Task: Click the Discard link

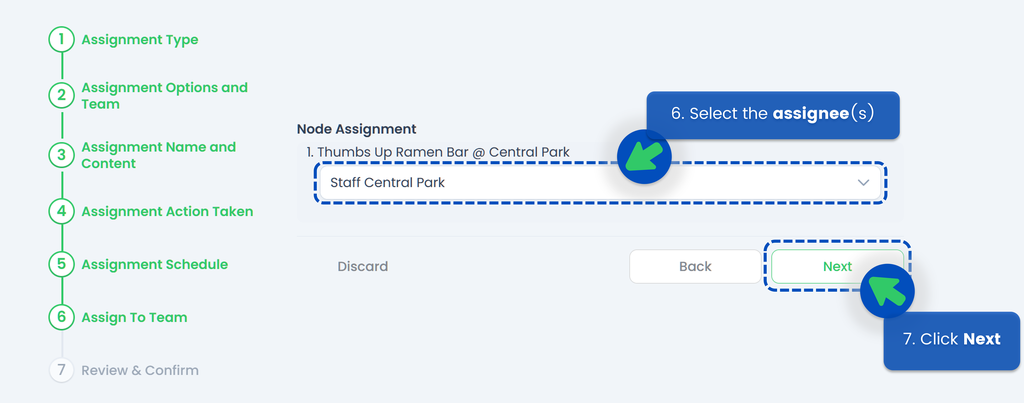Action: pyautogui.click(x=362, y=266)
